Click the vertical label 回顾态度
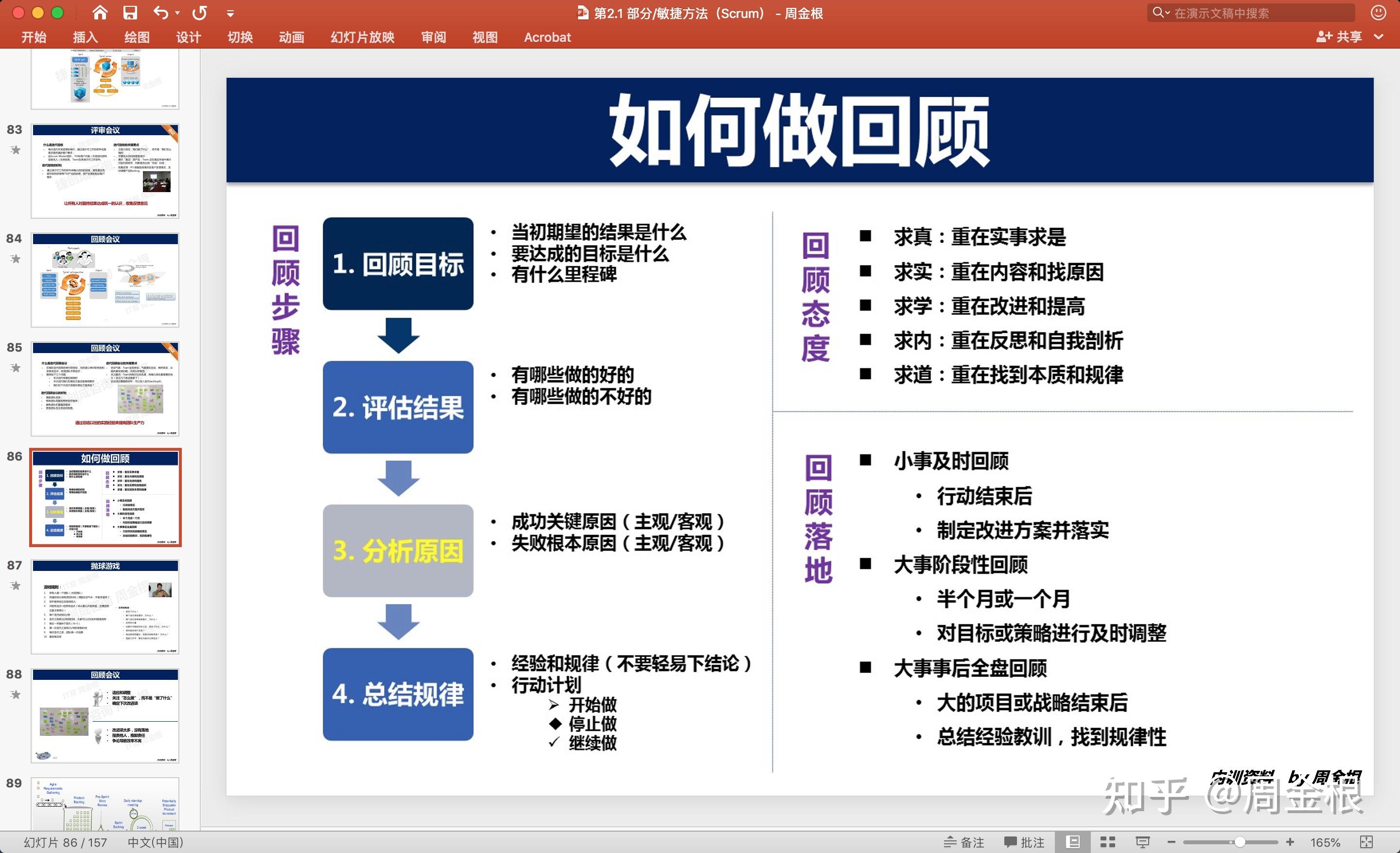 click(816, 297)
